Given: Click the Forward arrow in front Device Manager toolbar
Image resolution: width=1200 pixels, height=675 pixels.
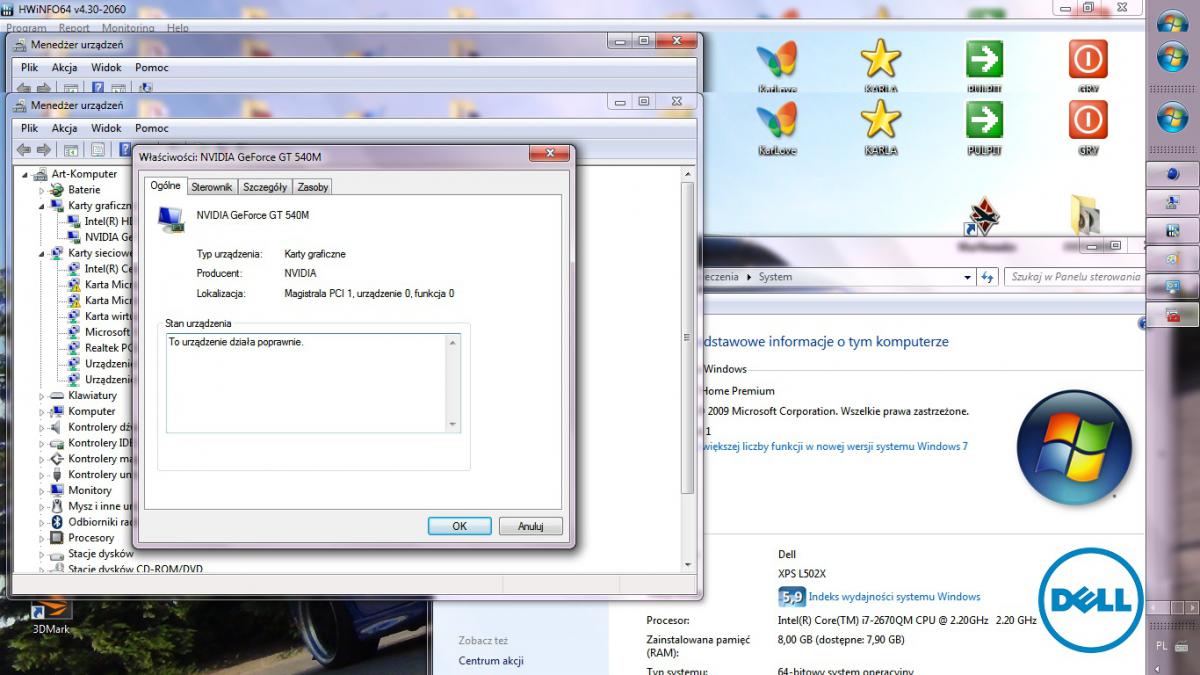Looking at the screenshot, I should click(43, 150).
